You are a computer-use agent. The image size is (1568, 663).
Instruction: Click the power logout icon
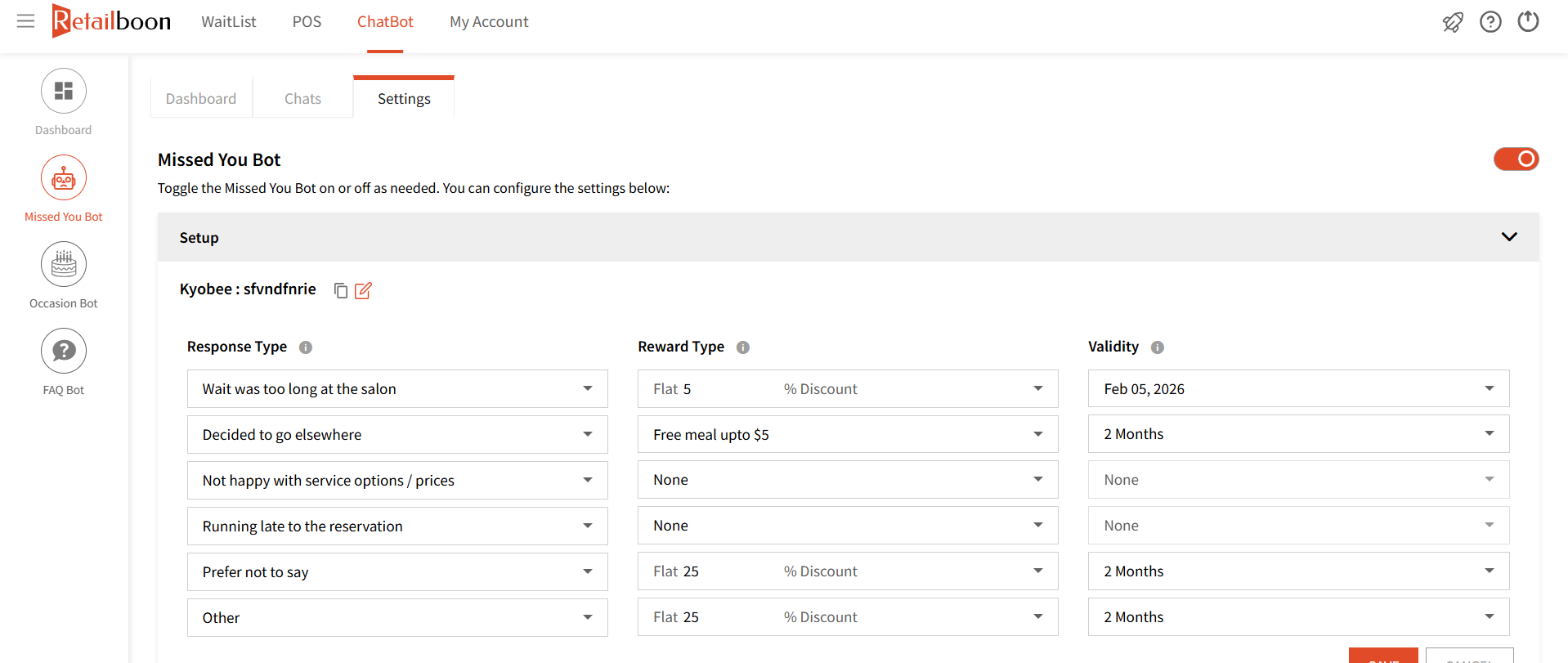pyautogui.click(x=1528, y=21)
